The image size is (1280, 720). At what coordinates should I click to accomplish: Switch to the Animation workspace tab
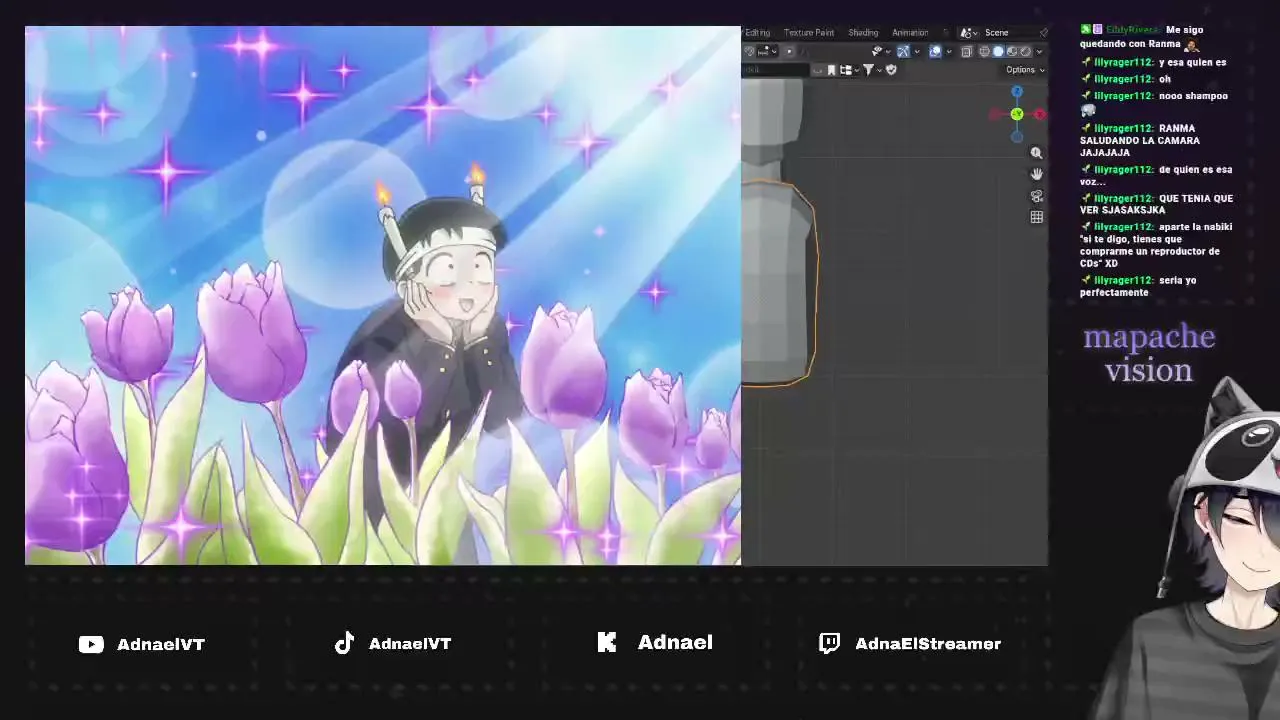coord(910,33)
